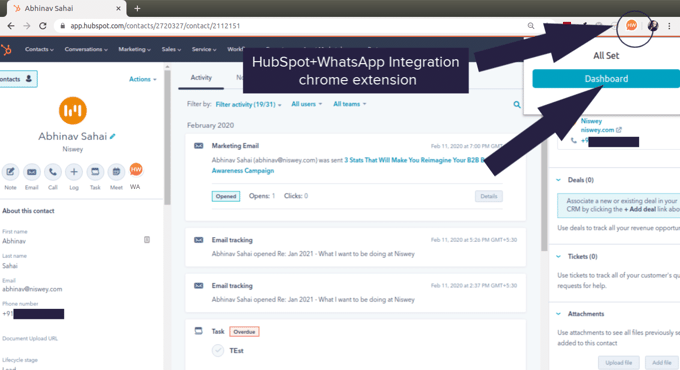Collapse the Tickets (0) section
The height and width of the screenshot is (370, 680).
(x=559, y=256)
